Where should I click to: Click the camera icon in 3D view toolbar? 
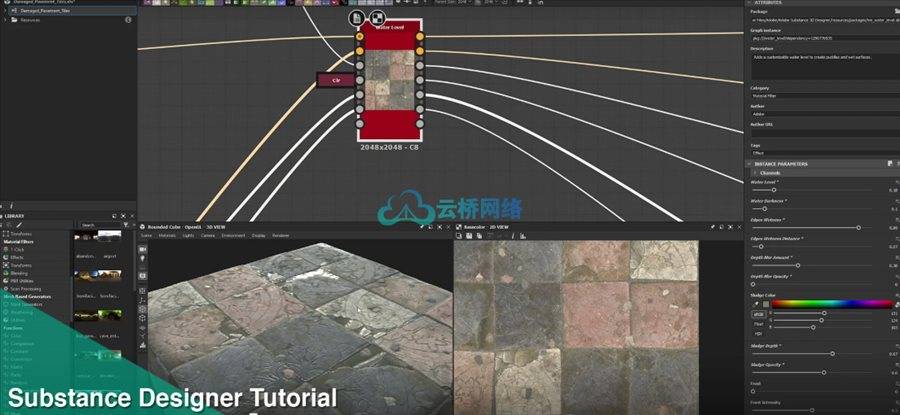coord(142,250)
